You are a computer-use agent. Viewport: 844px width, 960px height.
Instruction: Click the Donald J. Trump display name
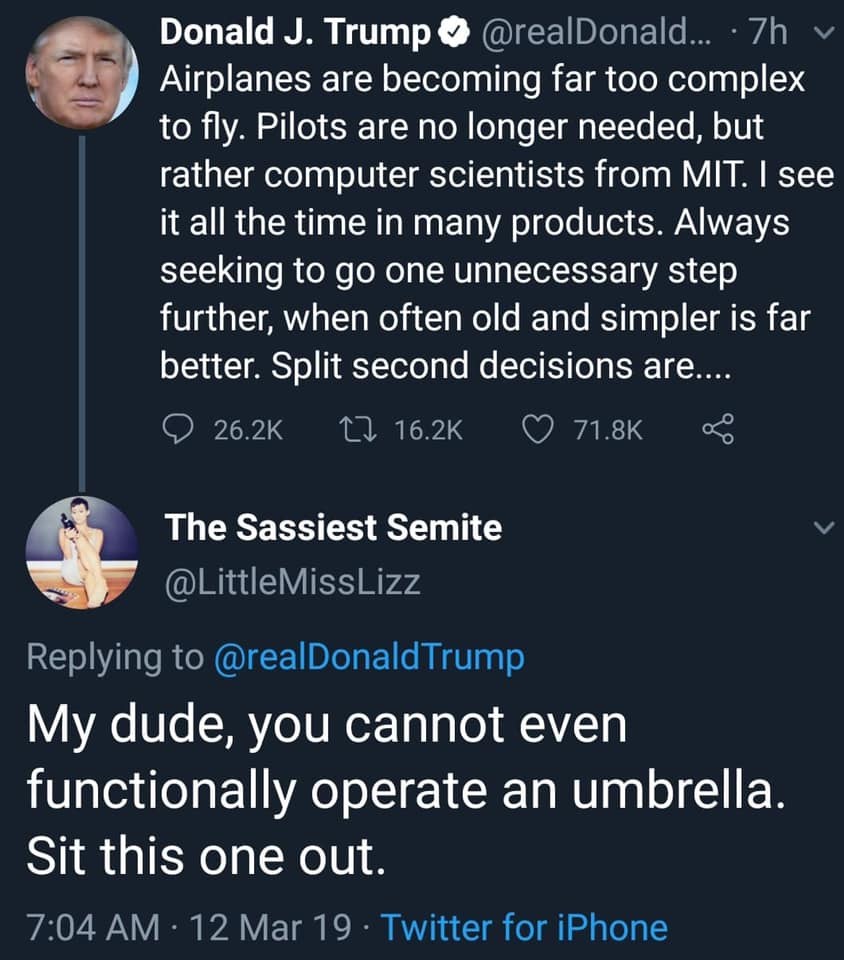[293, 35]
